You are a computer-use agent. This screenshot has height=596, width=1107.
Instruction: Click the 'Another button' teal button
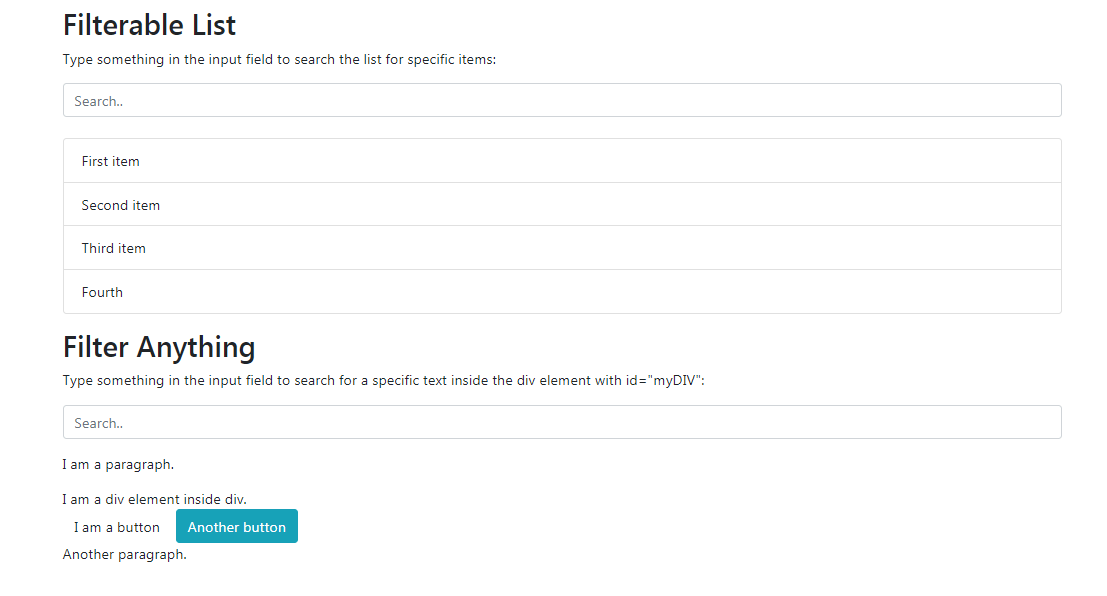click(x=236, y=526)
